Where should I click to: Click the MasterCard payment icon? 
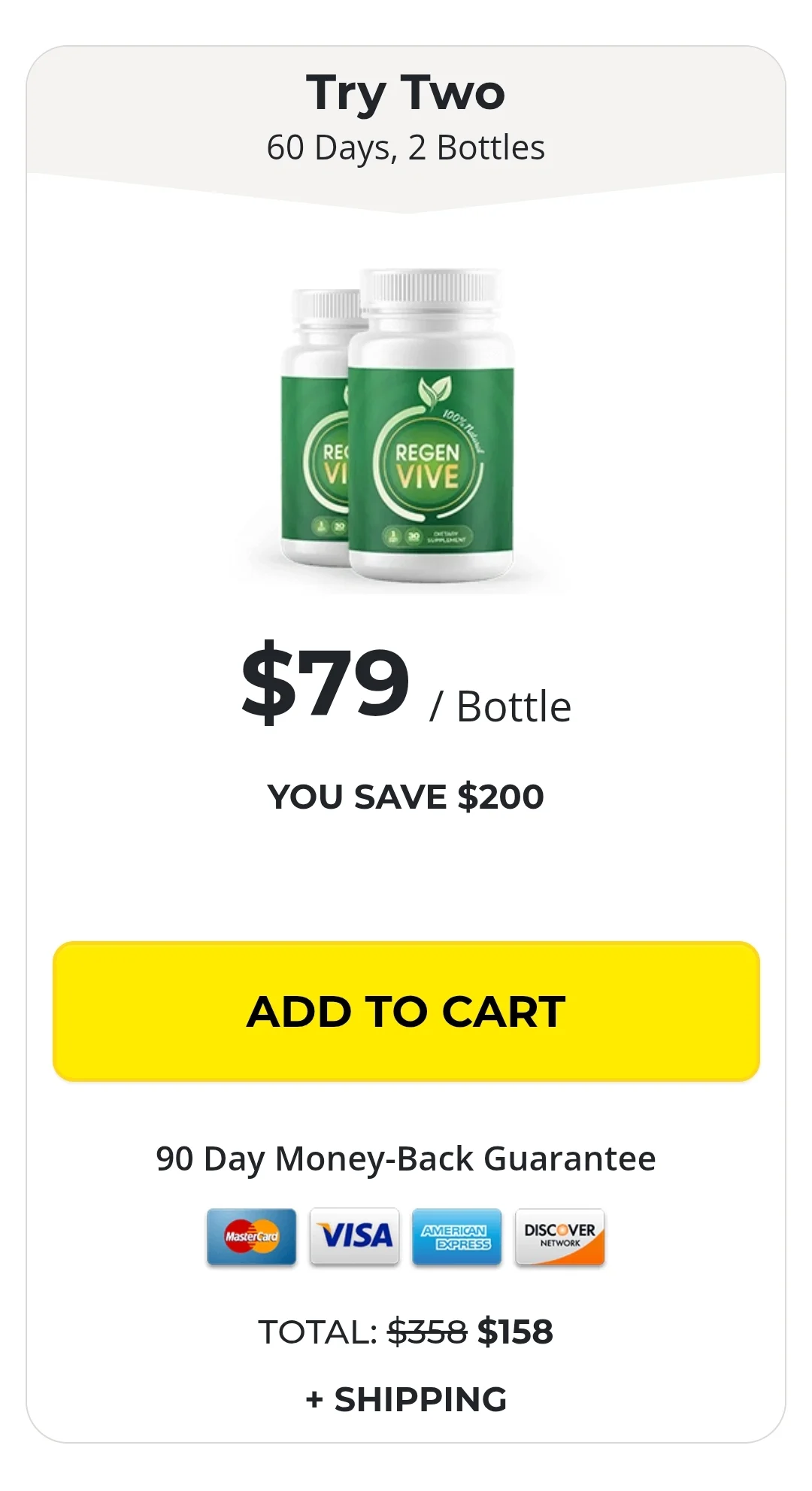tap(251, 1237)
